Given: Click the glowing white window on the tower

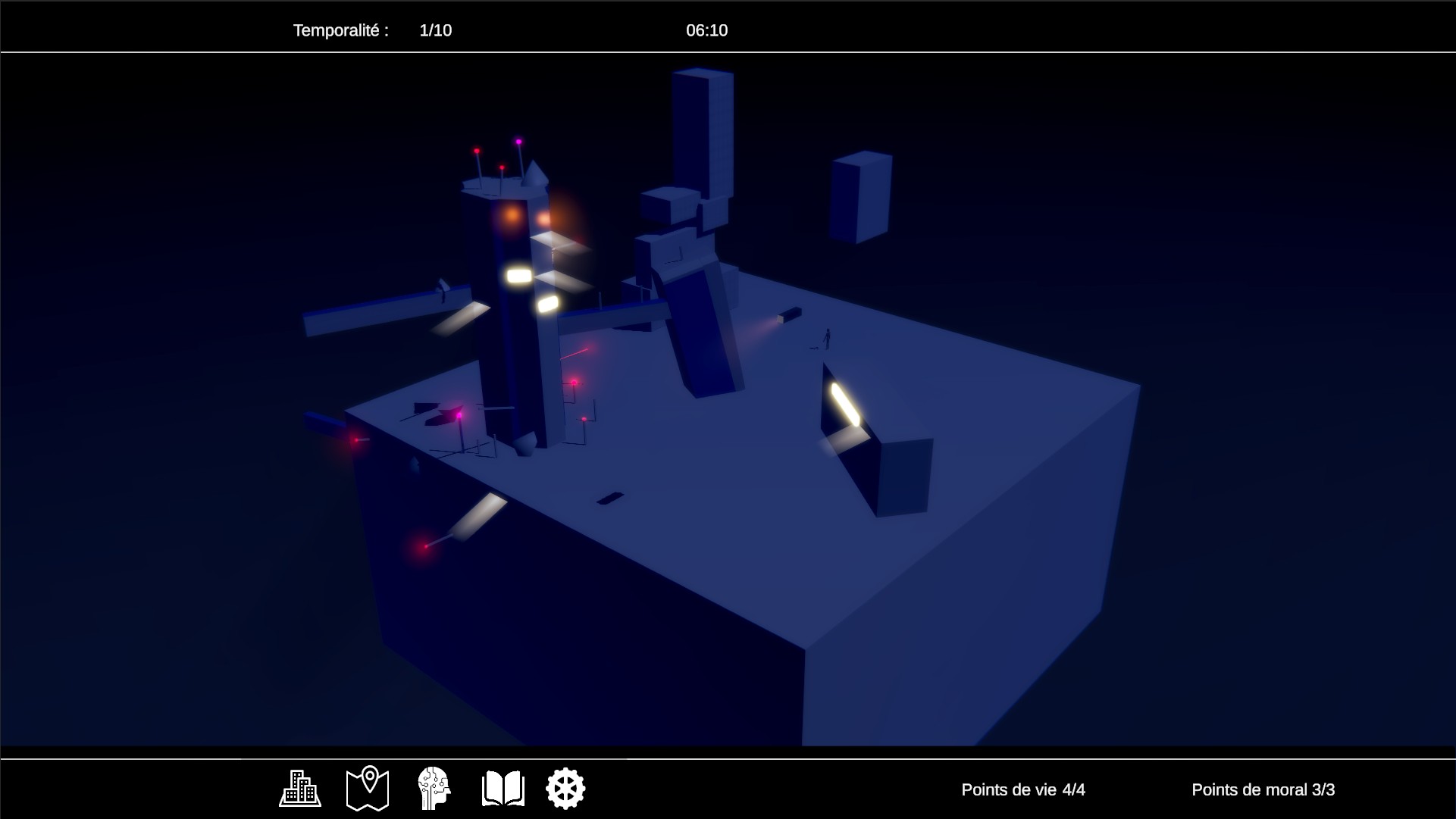Looking at the screenshot, I should click(519, 276).
